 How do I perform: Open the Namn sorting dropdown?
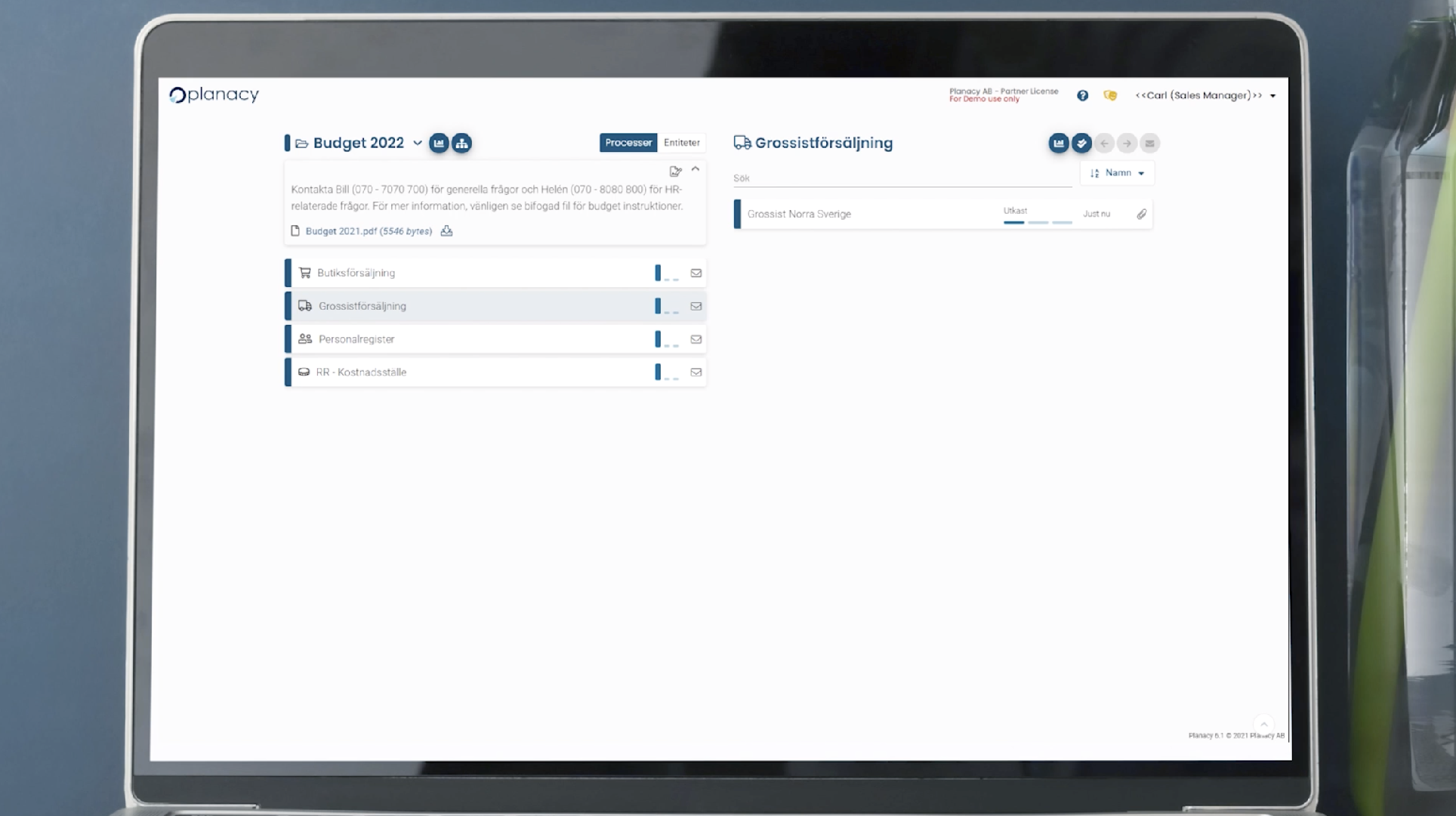coord(1118,172)
